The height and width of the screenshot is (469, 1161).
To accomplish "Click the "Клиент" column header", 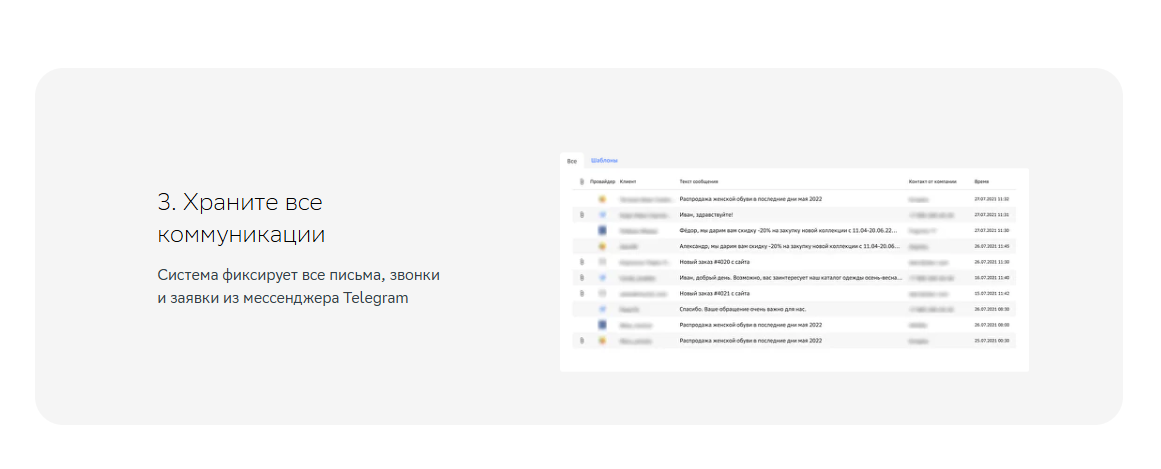I will [x=628, y=182].
